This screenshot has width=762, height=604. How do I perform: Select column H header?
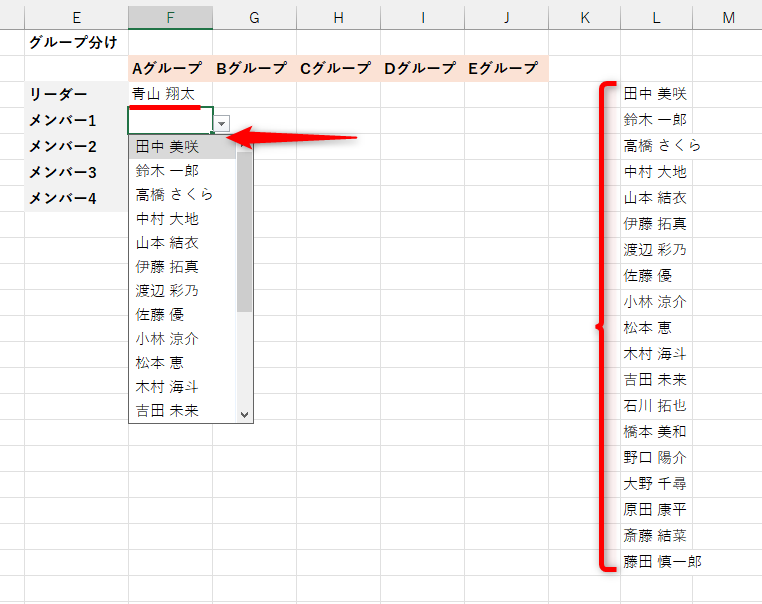338,17
